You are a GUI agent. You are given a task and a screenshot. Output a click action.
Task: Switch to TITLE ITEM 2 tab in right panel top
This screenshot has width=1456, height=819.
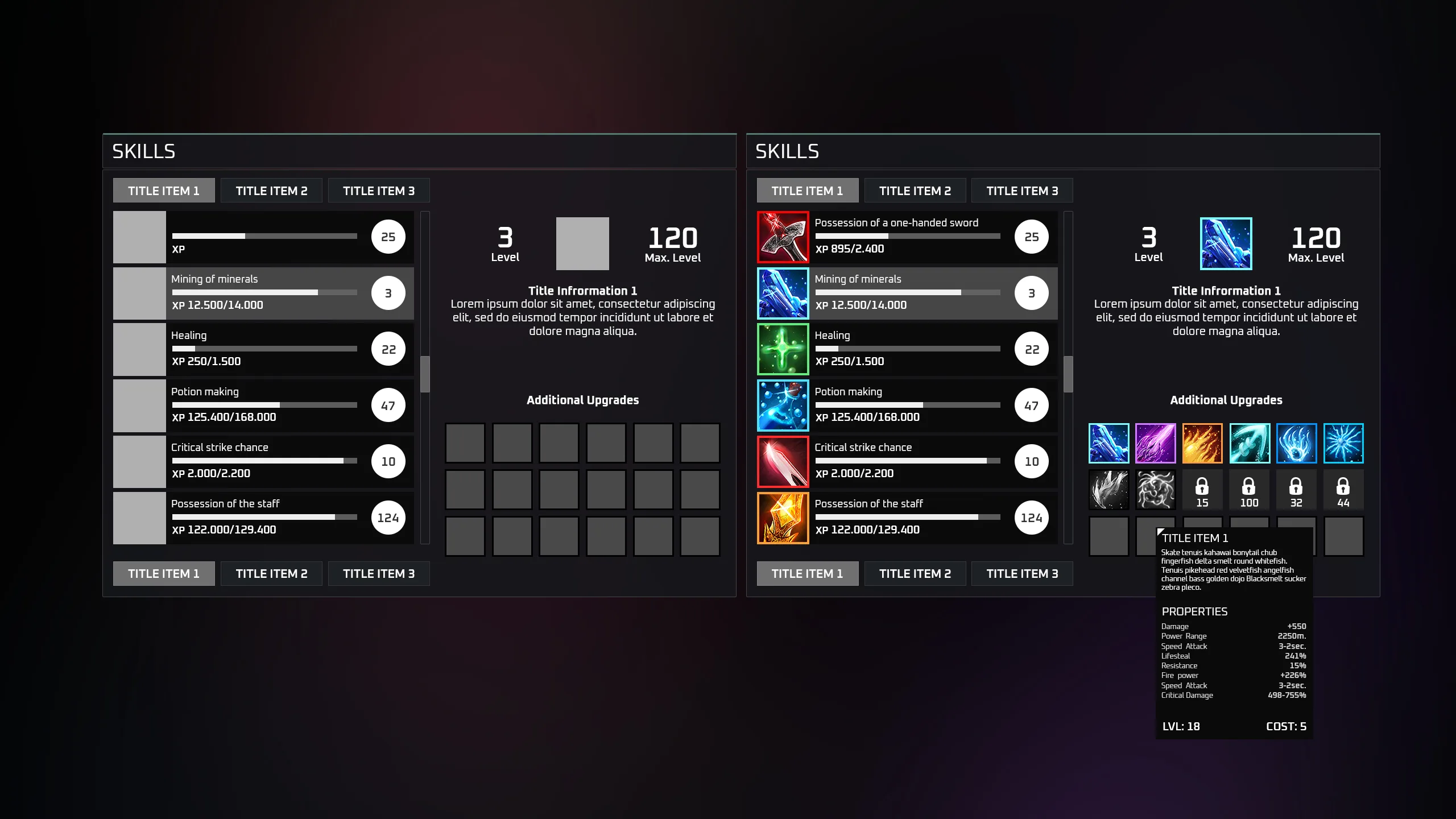tap(915, 191)
